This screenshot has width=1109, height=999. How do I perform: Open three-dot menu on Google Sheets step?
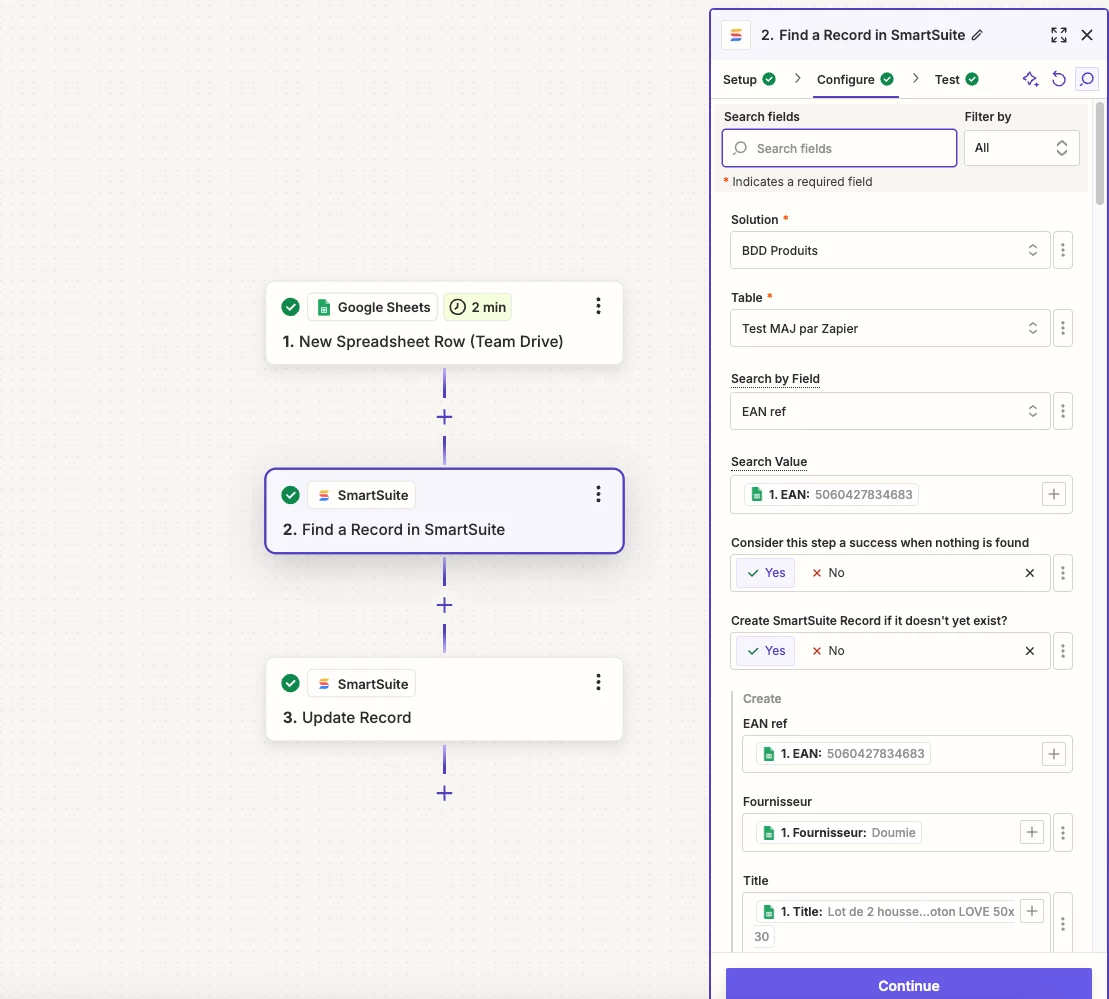(598, 306)
